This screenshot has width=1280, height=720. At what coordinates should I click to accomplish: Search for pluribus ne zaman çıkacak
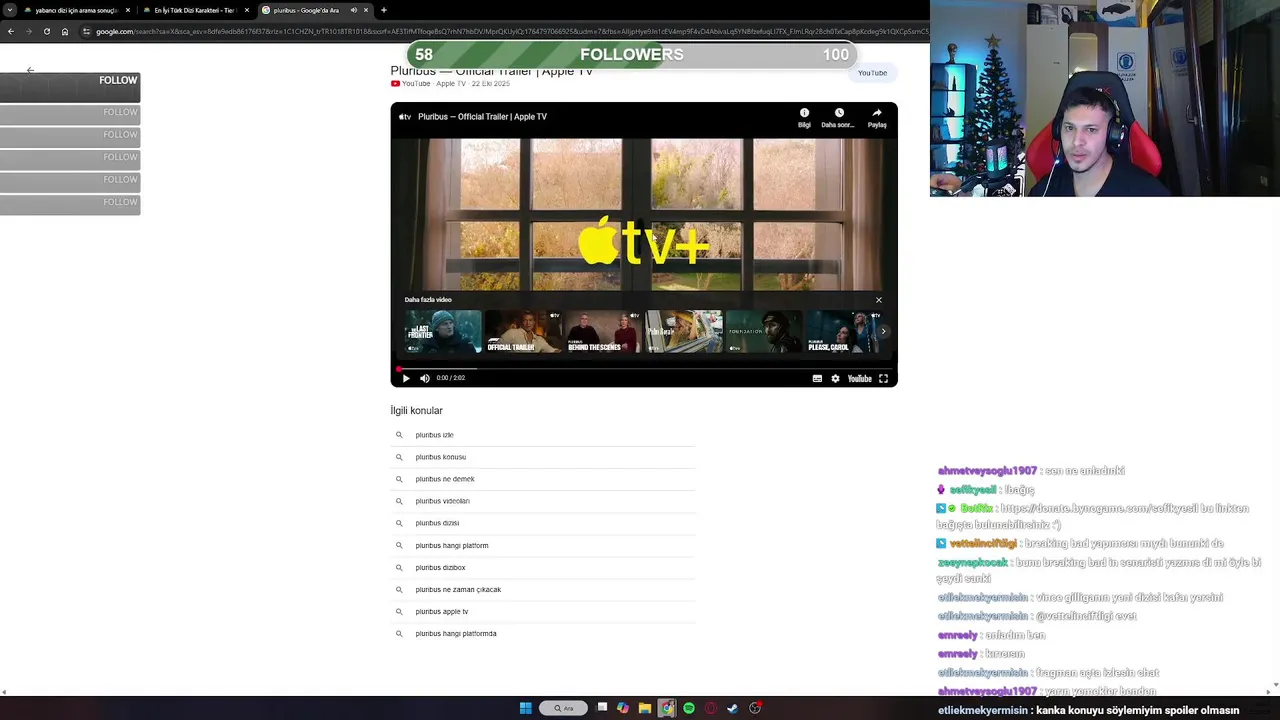[542, 589]
